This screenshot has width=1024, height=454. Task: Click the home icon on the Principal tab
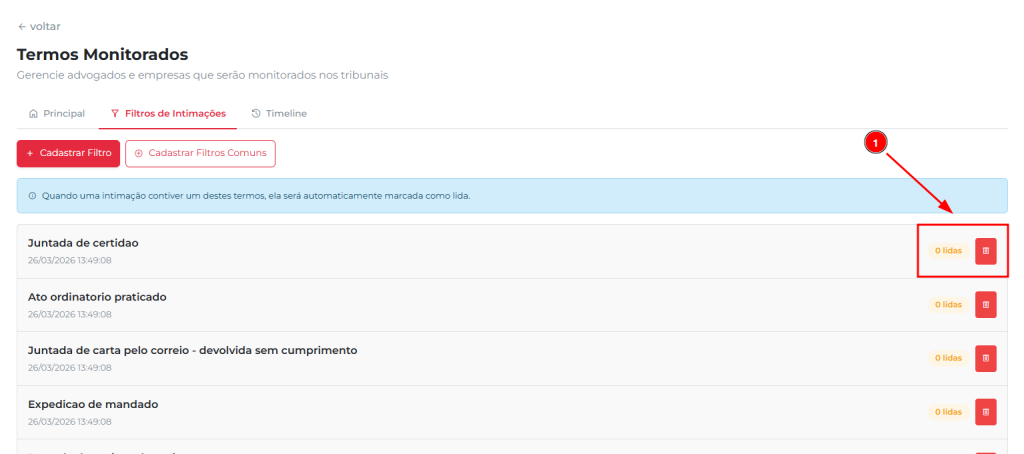[x=34, y=114]
